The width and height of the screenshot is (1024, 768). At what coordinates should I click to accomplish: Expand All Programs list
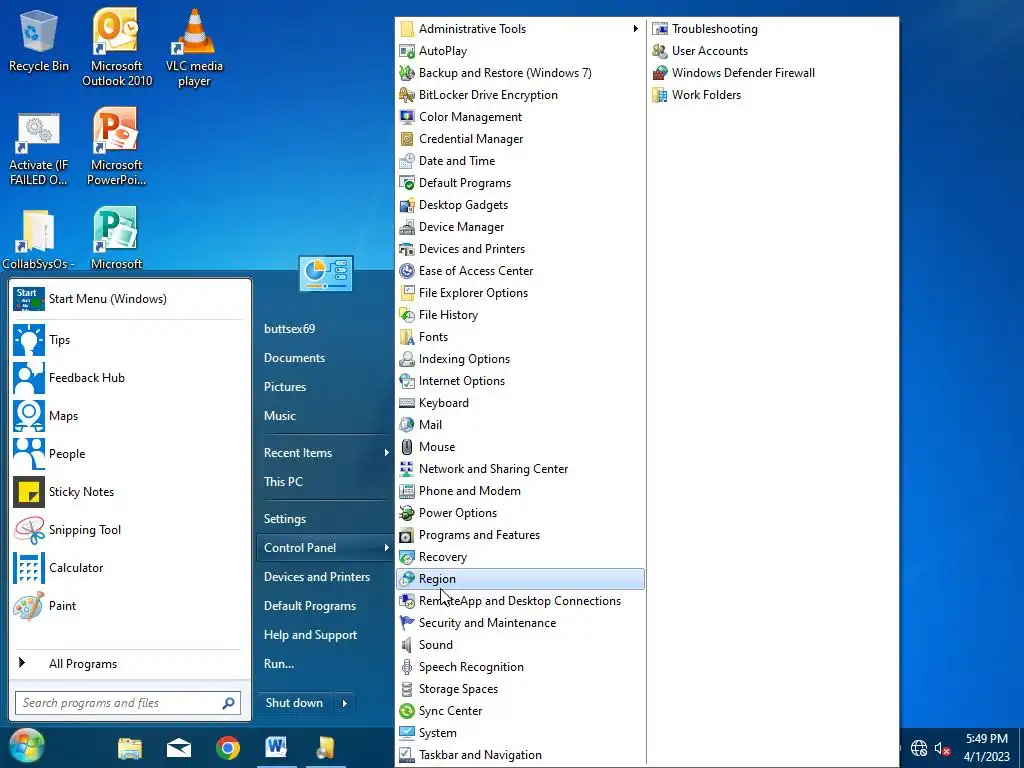click(128, 664)
